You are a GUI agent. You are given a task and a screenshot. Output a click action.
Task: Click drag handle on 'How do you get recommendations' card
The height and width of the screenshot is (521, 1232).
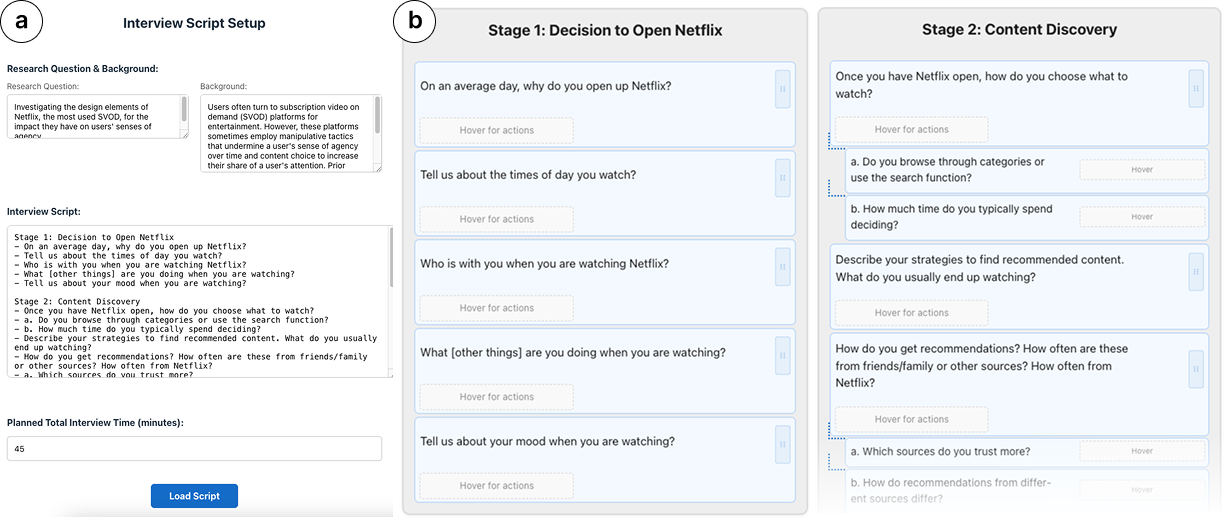[1196, 368]
